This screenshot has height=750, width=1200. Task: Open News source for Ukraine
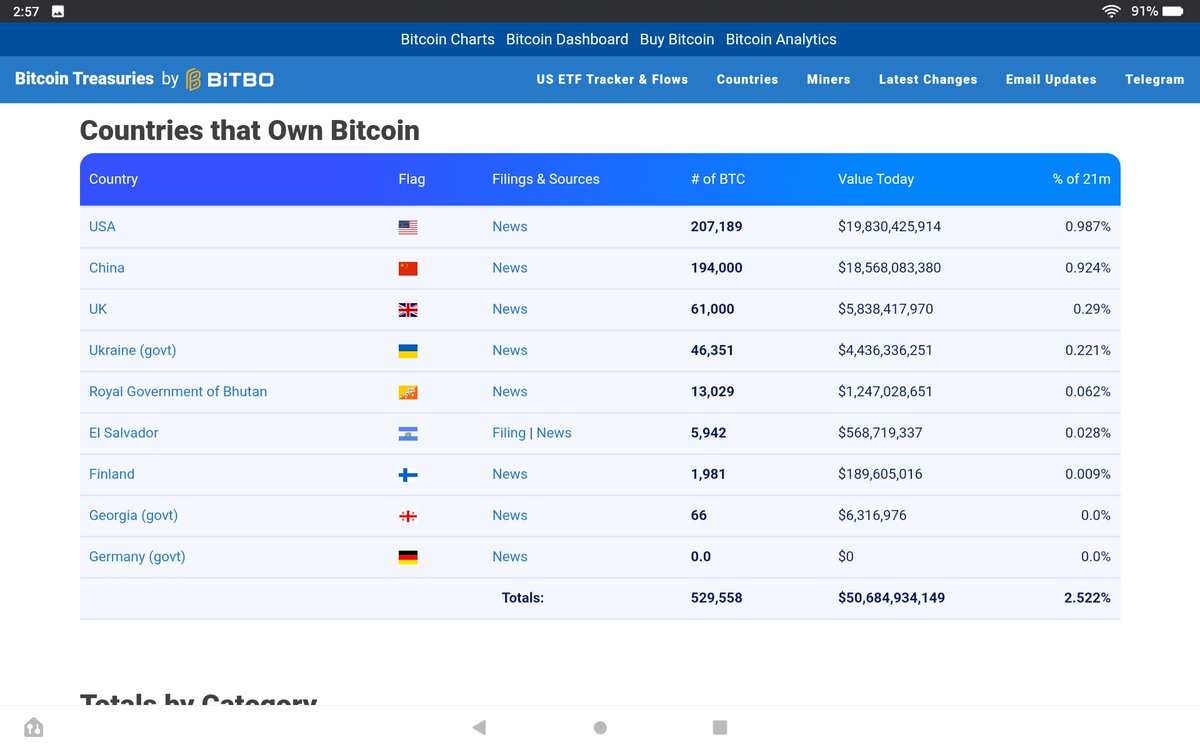[510, 351]
